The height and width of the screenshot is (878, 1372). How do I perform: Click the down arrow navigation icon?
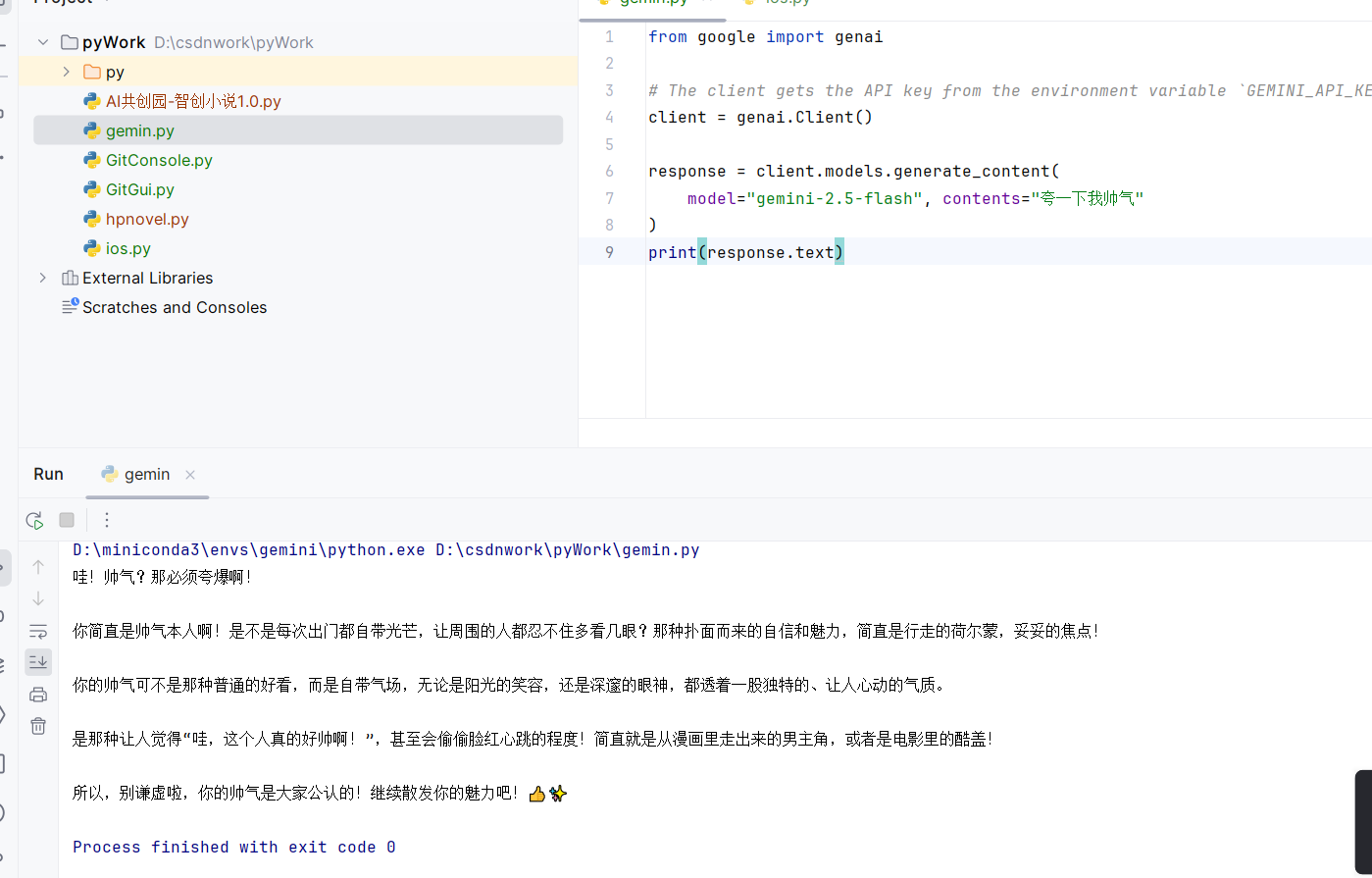(37, 597)
